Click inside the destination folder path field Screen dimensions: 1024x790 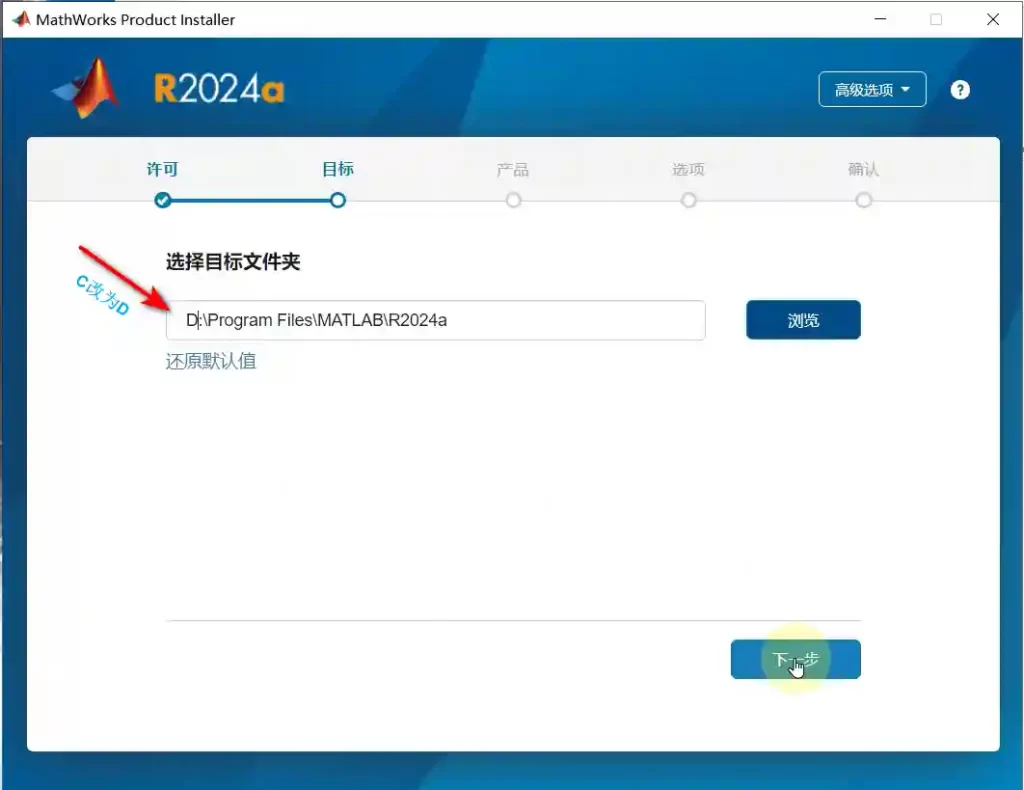tap(435, 320)
